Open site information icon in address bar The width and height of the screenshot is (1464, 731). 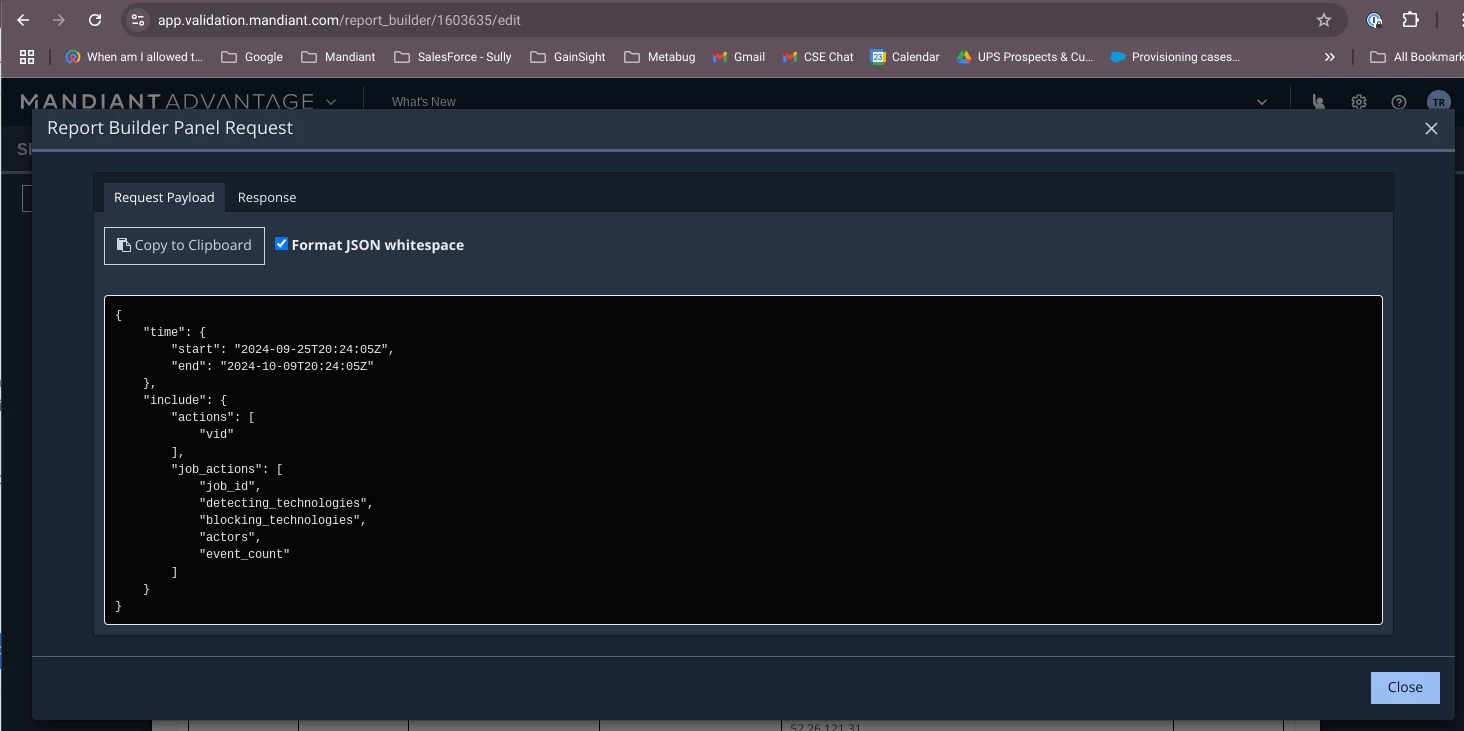click(x=138, y=20)
